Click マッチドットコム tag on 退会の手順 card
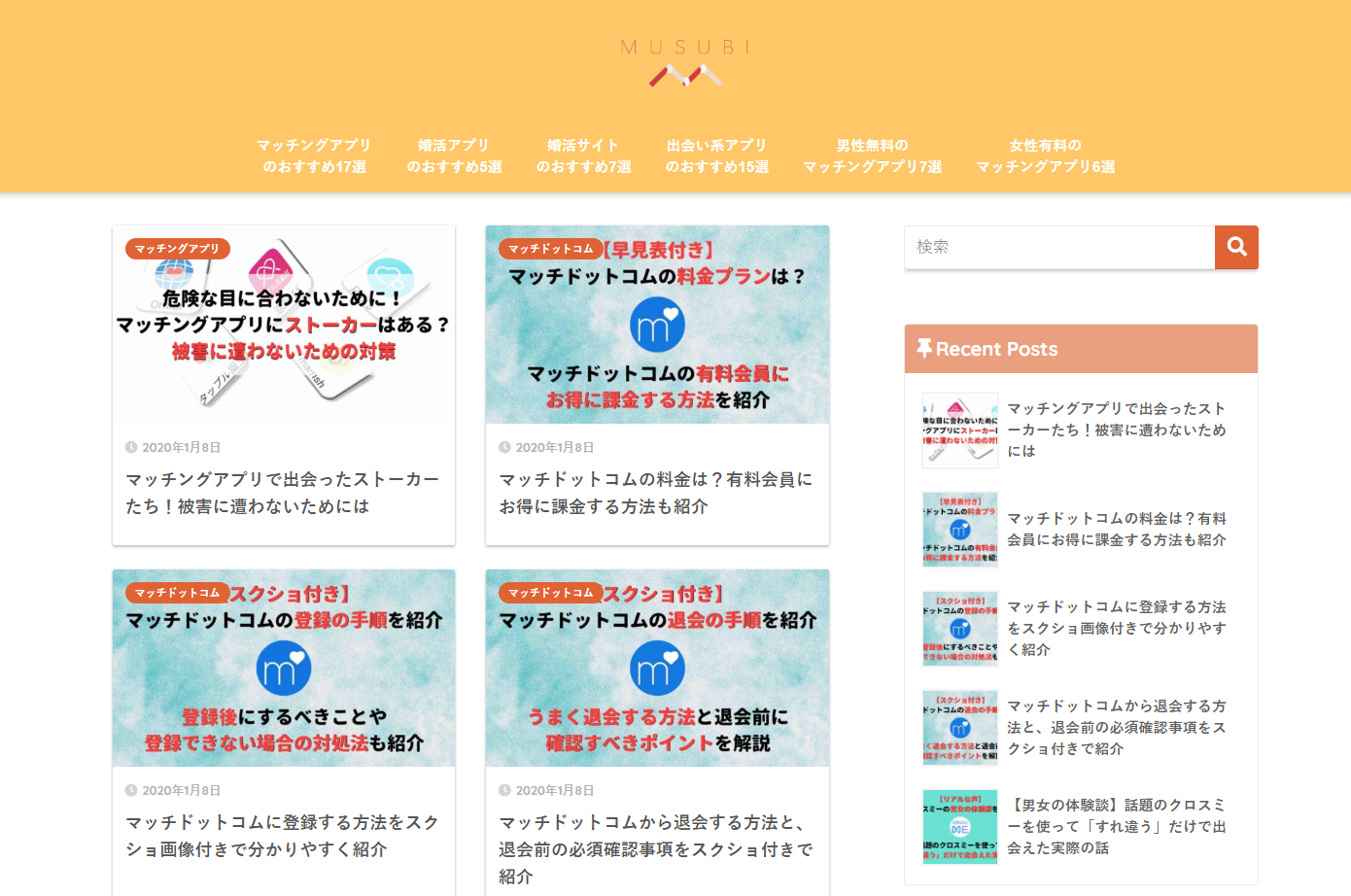1351x896 pixels. coord(551,593)
